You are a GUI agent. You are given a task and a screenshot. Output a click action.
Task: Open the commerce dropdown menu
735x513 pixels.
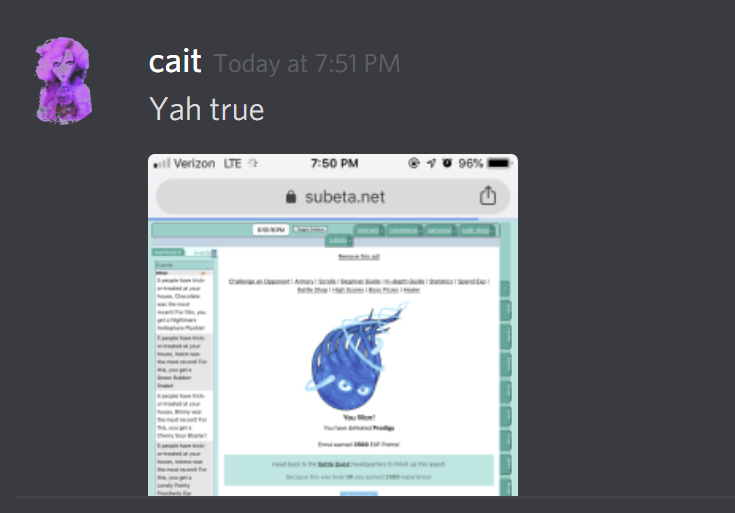[404, 230]
